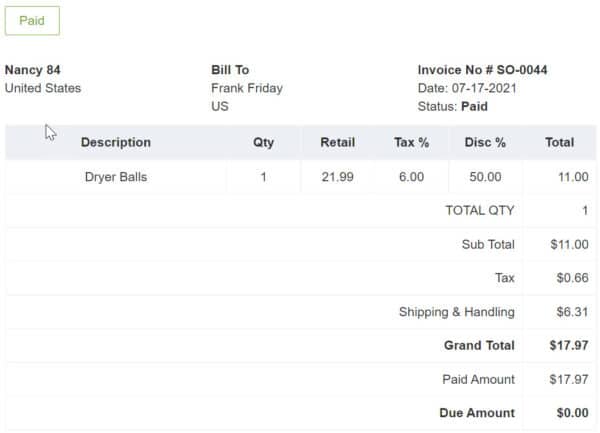Click the Retail column header
The image size is (600, 433).
click(338, 142)
